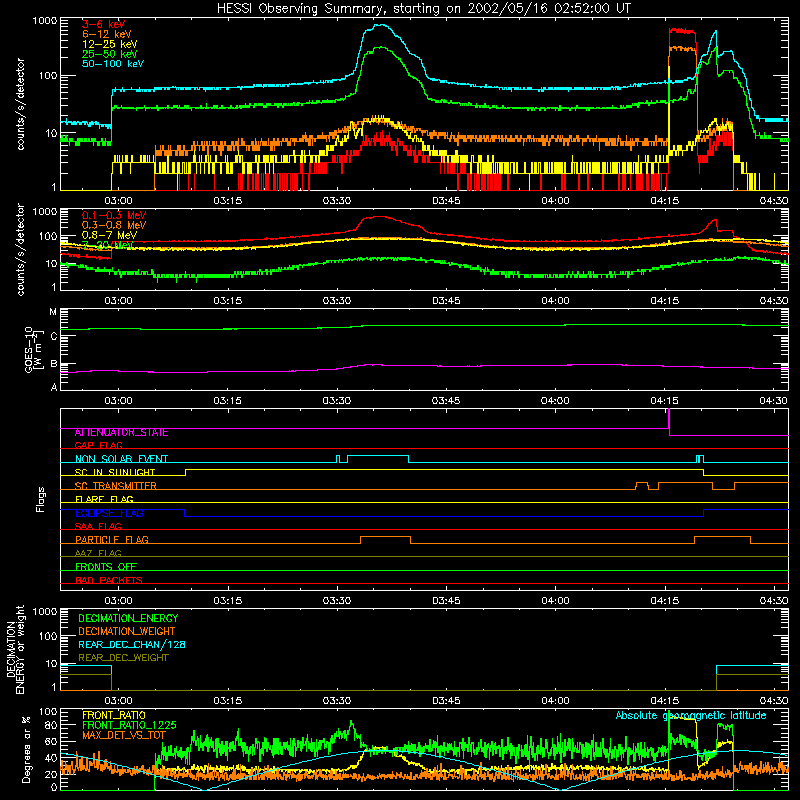The height and width of the screenshot is (800, 800).
Task: Click the yellow 0.8-7 MeV legend label
Action: click(x=109, y=235)
